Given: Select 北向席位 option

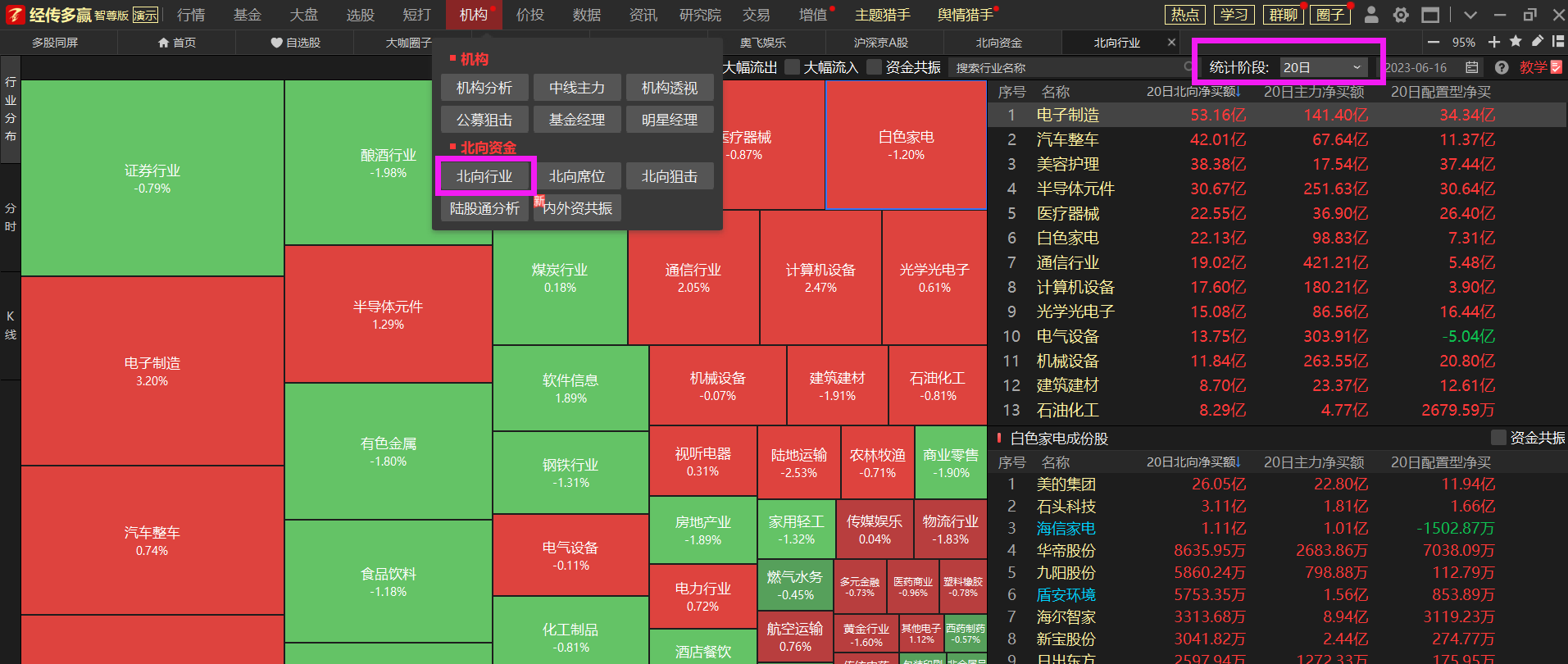Looking at the screenshot, I should coord(577,176).
